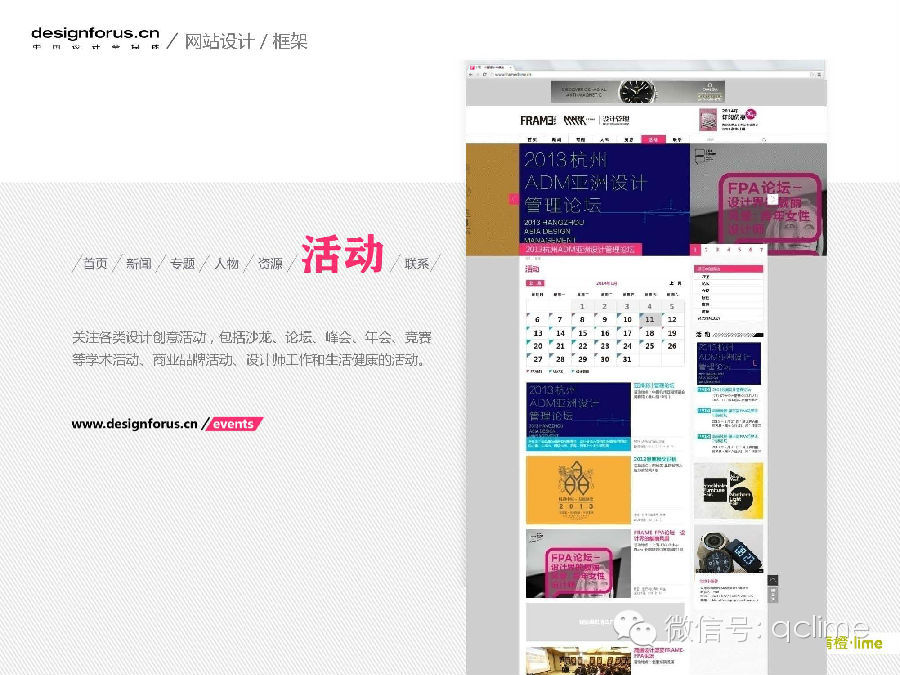Open the sidebar watches photo
900x675 pixels.
(728, 549)
